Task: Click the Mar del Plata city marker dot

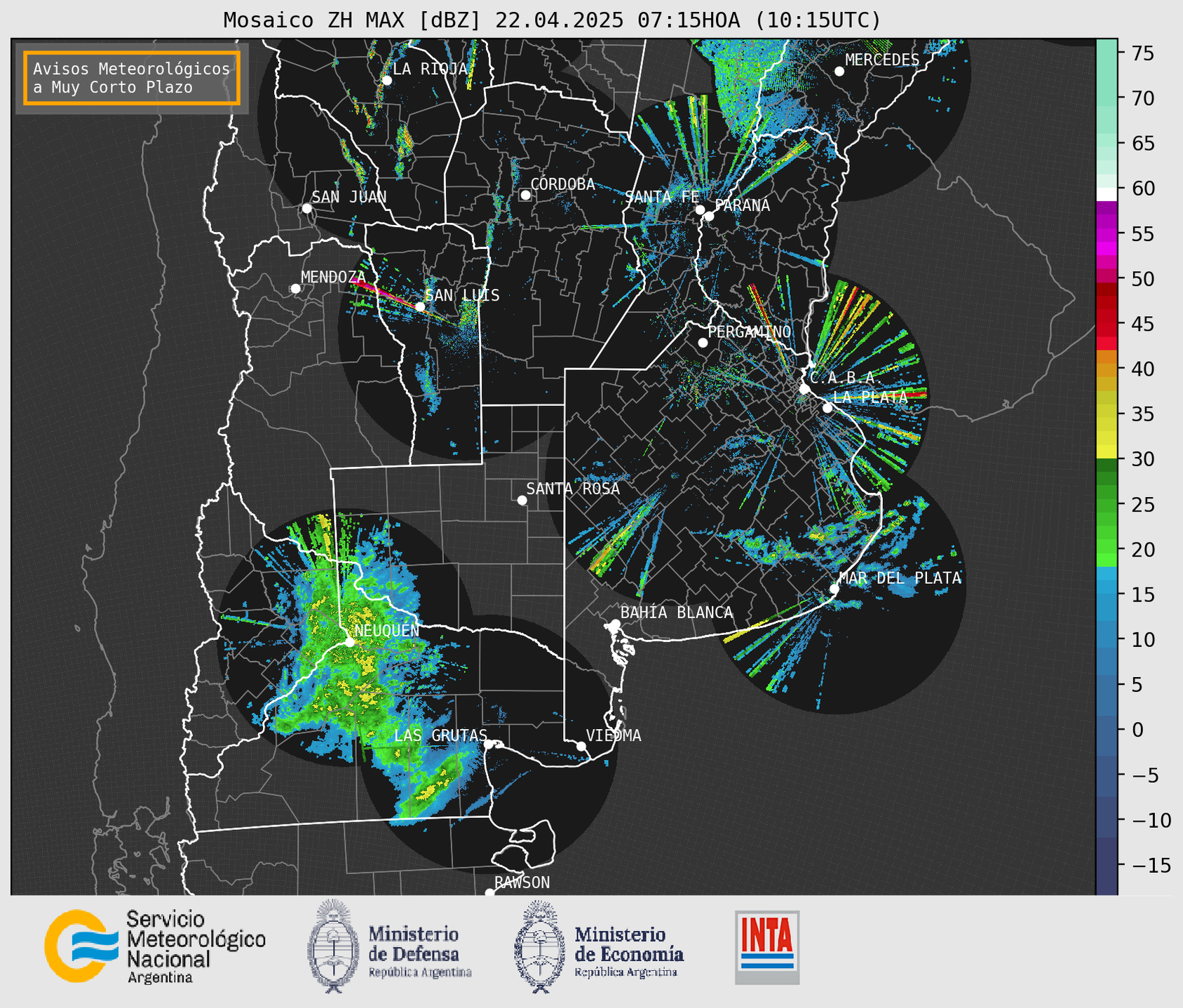Action: 834,589
